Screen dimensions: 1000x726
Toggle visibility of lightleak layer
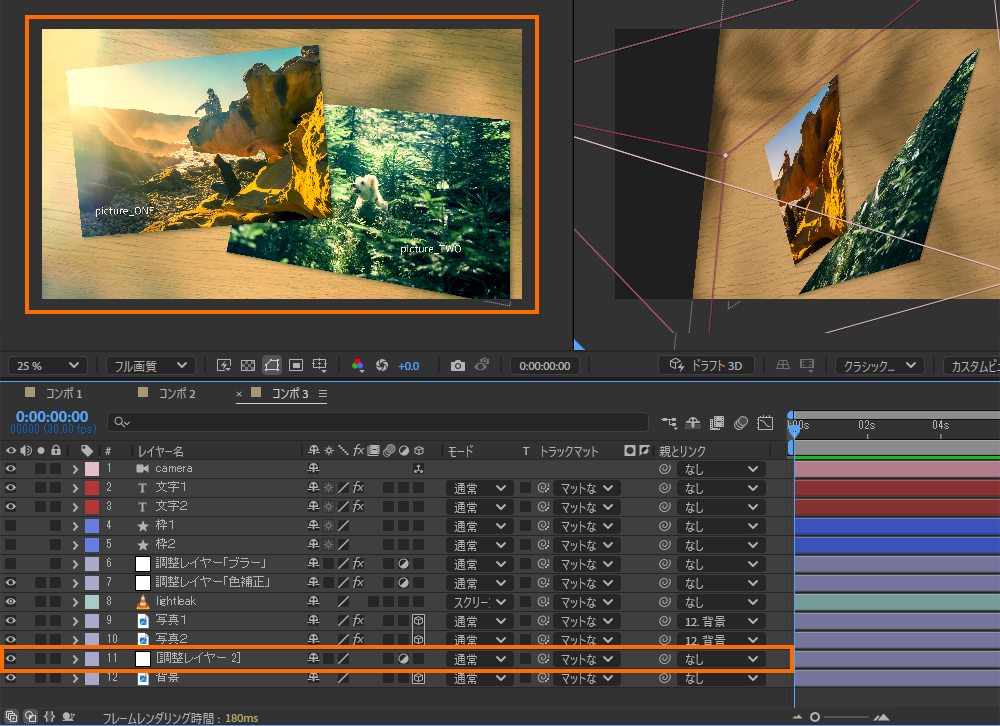point(11,601)
